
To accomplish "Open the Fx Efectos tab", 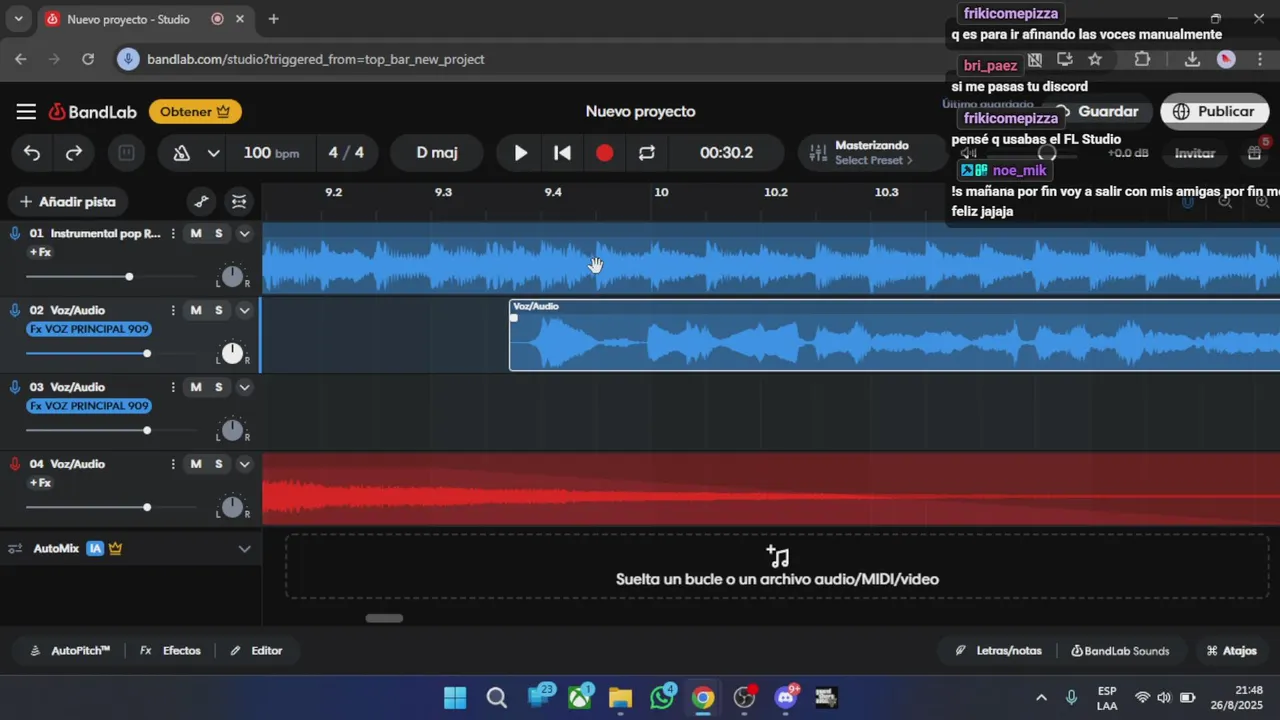I will [170, 651].
